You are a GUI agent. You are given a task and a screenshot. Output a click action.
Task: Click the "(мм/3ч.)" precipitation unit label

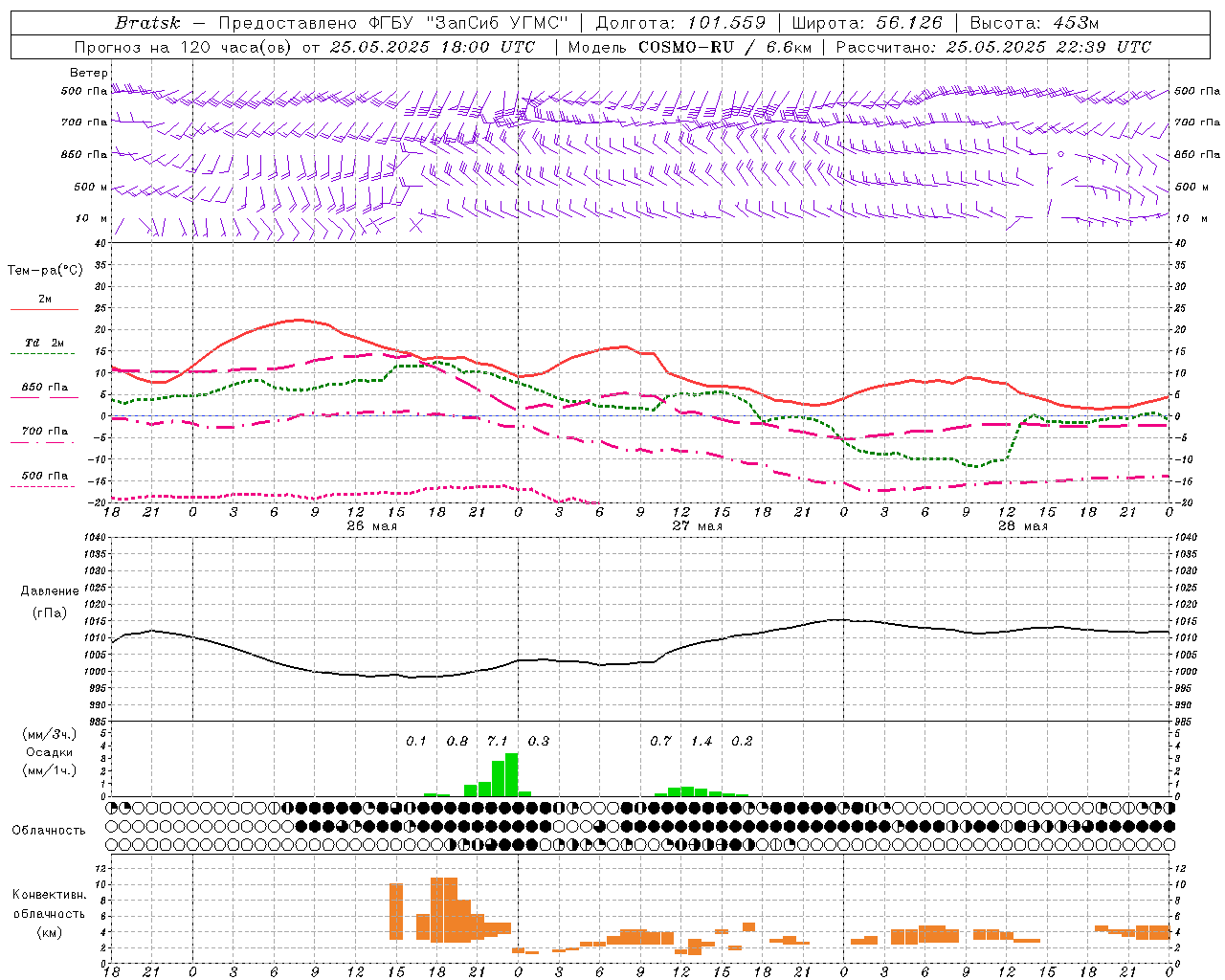49,734
